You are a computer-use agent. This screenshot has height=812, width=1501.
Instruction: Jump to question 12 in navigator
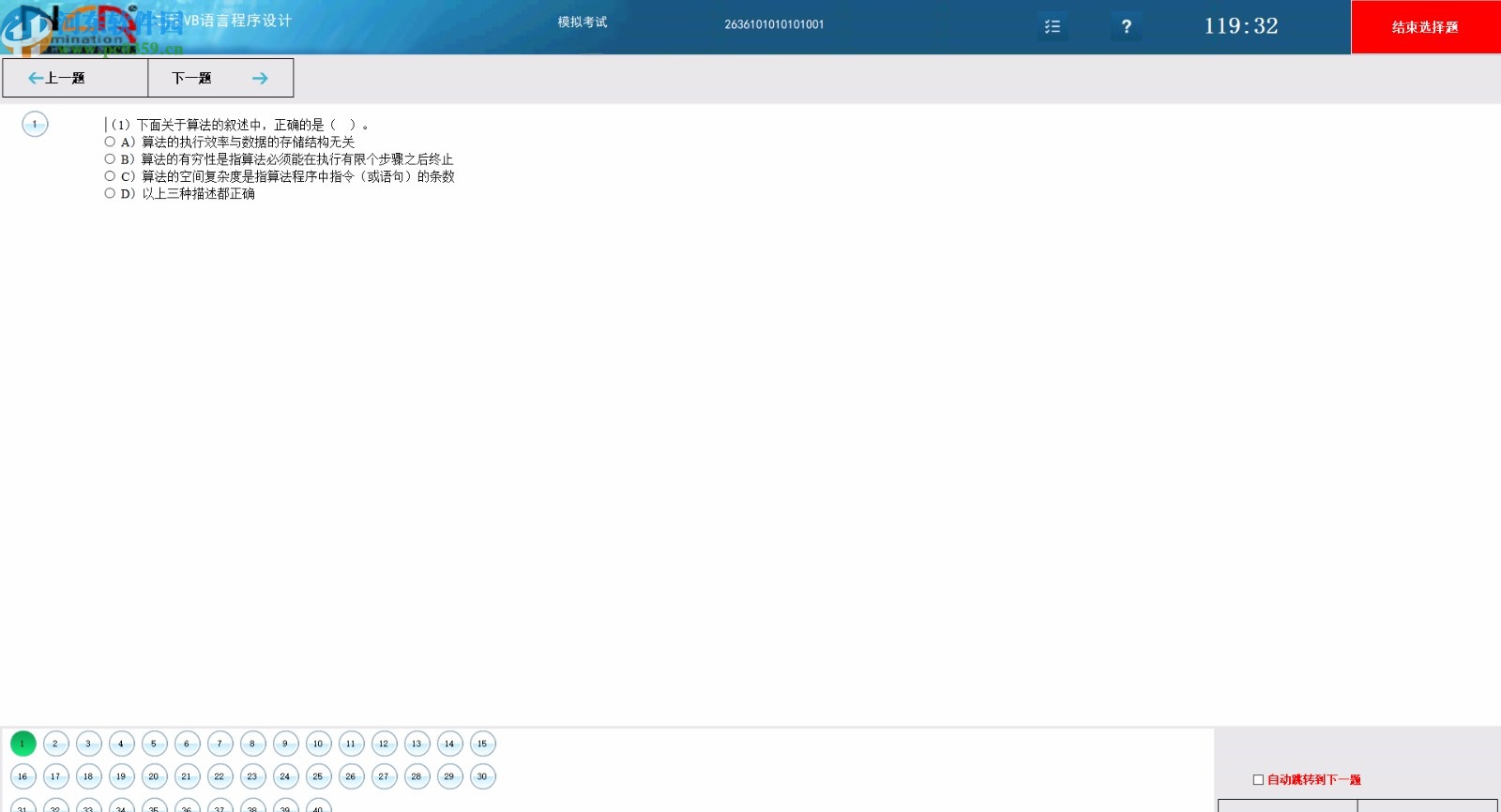click(384, 744)
